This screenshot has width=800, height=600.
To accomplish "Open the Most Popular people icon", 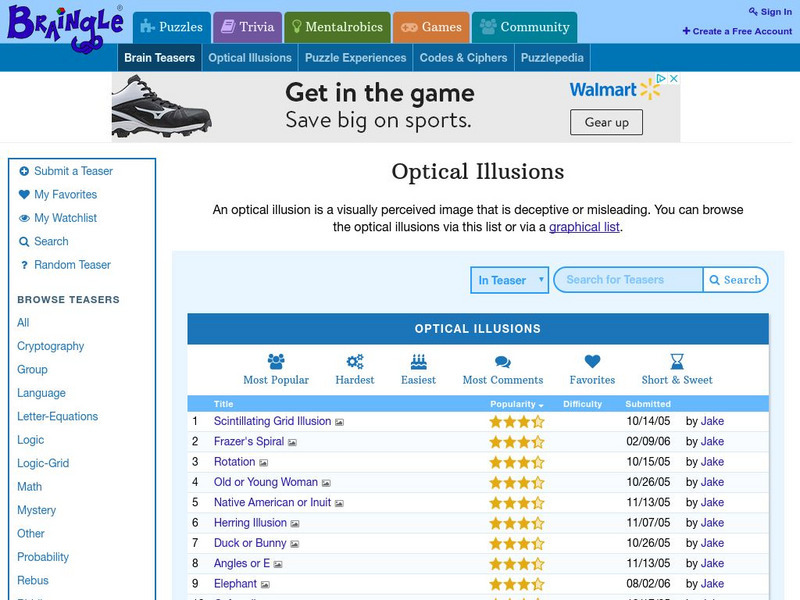I will tap(276, 361).
